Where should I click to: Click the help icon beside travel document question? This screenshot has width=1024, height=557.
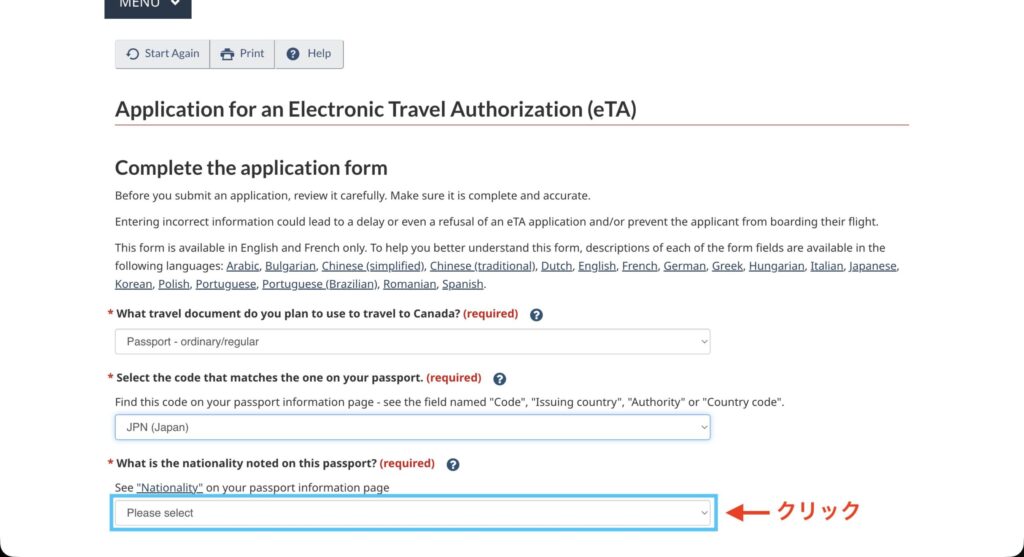point(536,314)
